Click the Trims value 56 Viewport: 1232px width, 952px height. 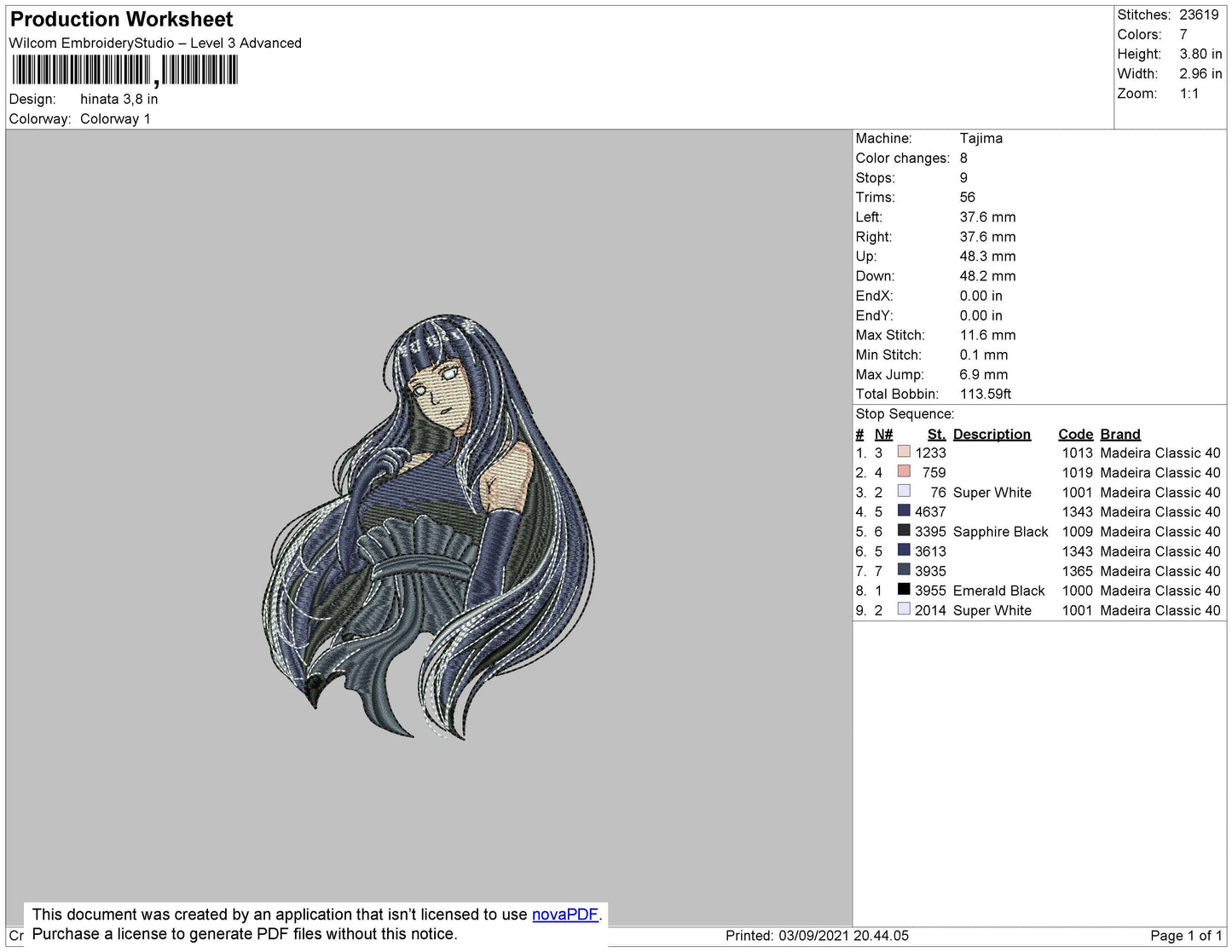click(967, 197)
